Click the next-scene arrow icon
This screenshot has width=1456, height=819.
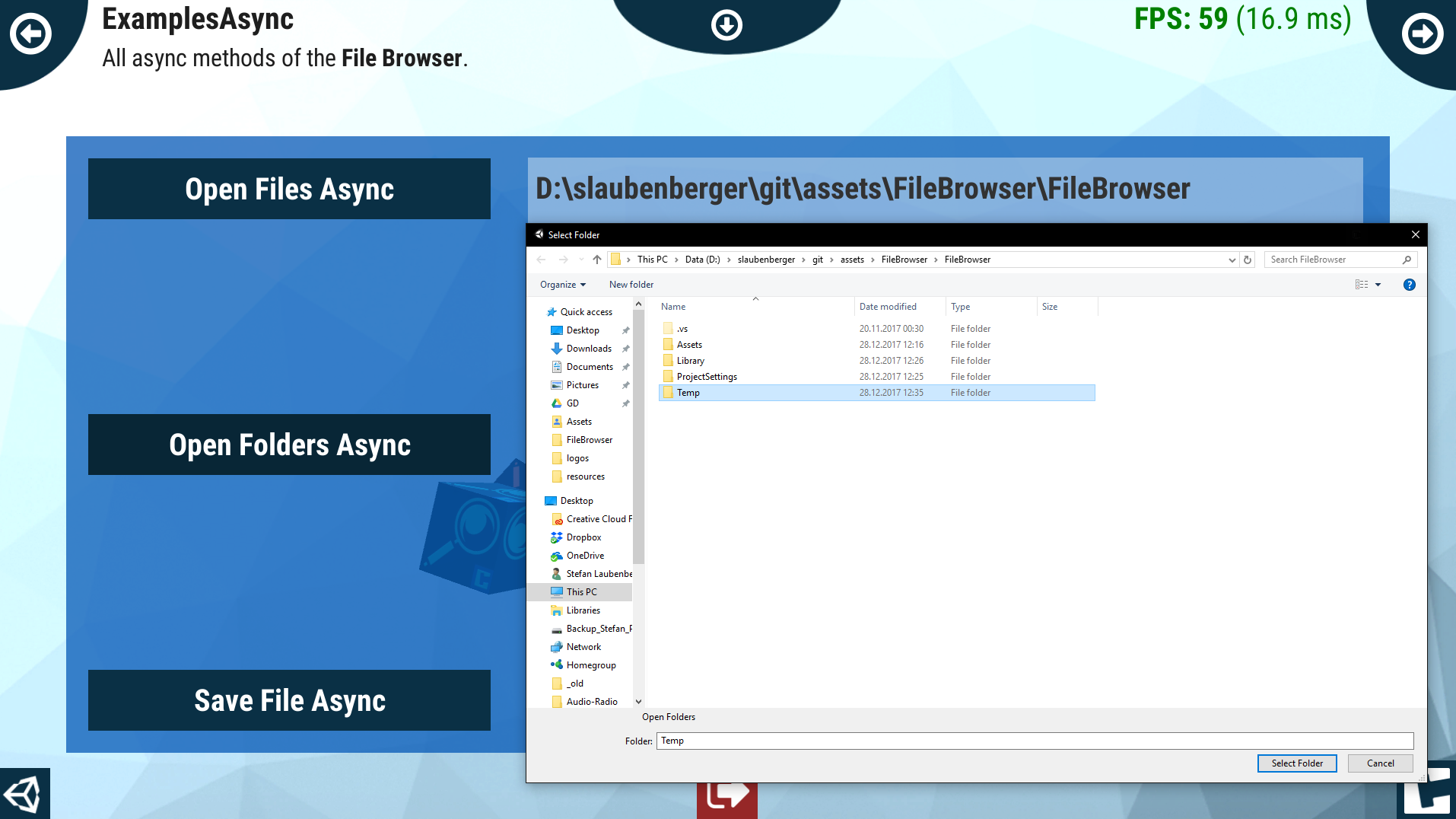(x=1423, y=33)
